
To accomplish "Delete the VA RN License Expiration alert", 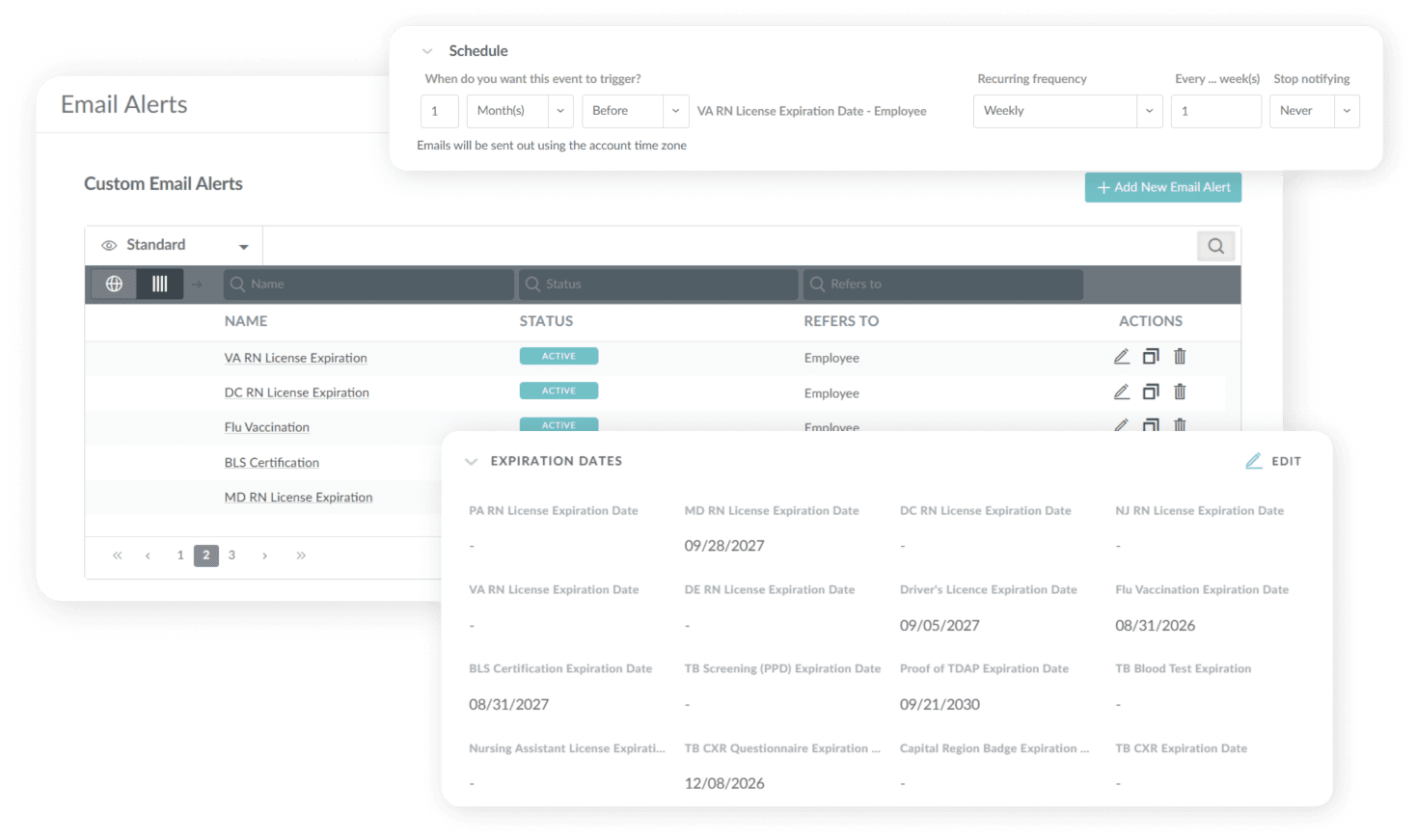I will pyautogui.click(x=1180, y=356).
